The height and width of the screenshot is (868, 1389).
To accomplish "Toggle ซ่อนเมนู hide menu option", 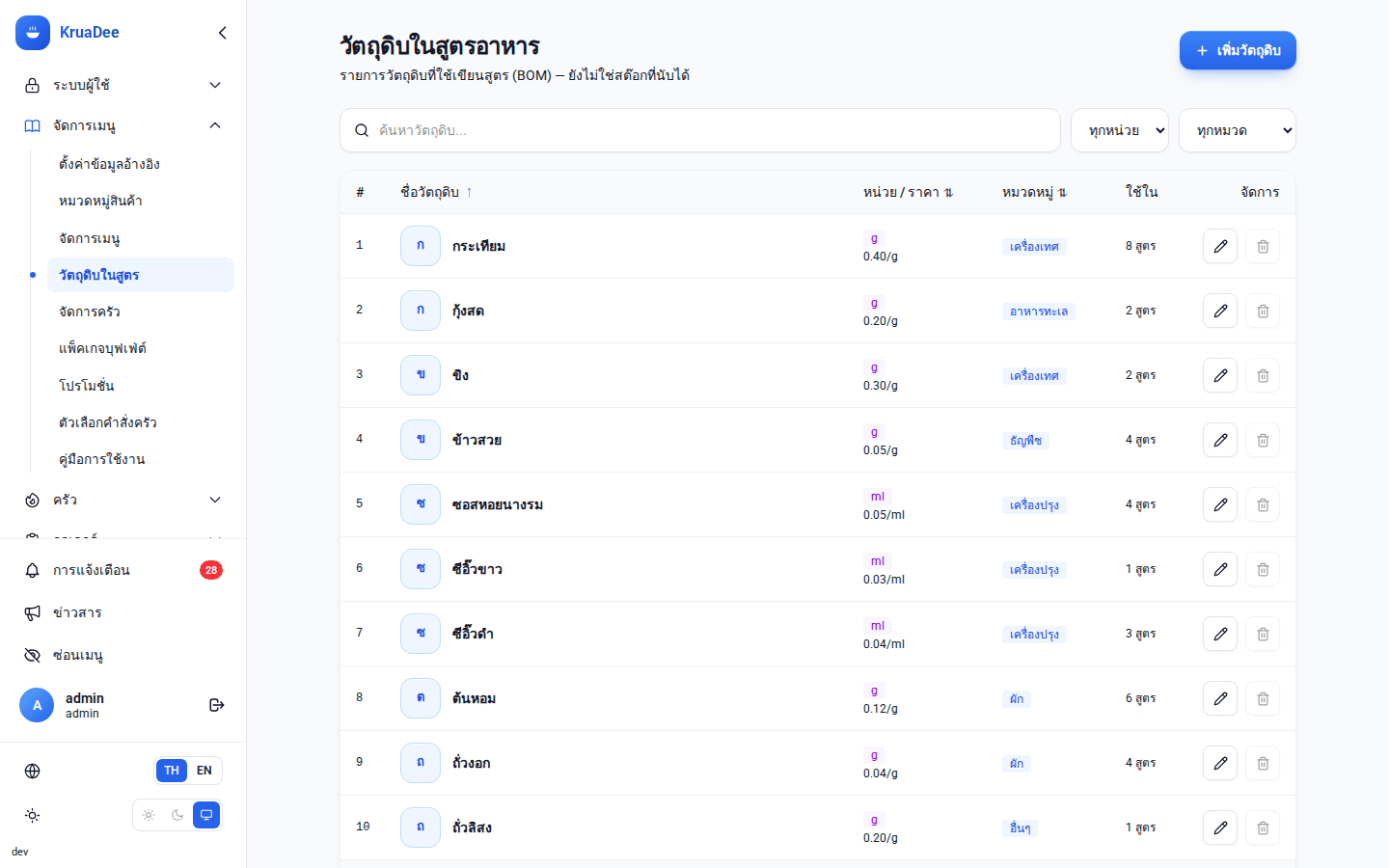I will coord(123,655).
